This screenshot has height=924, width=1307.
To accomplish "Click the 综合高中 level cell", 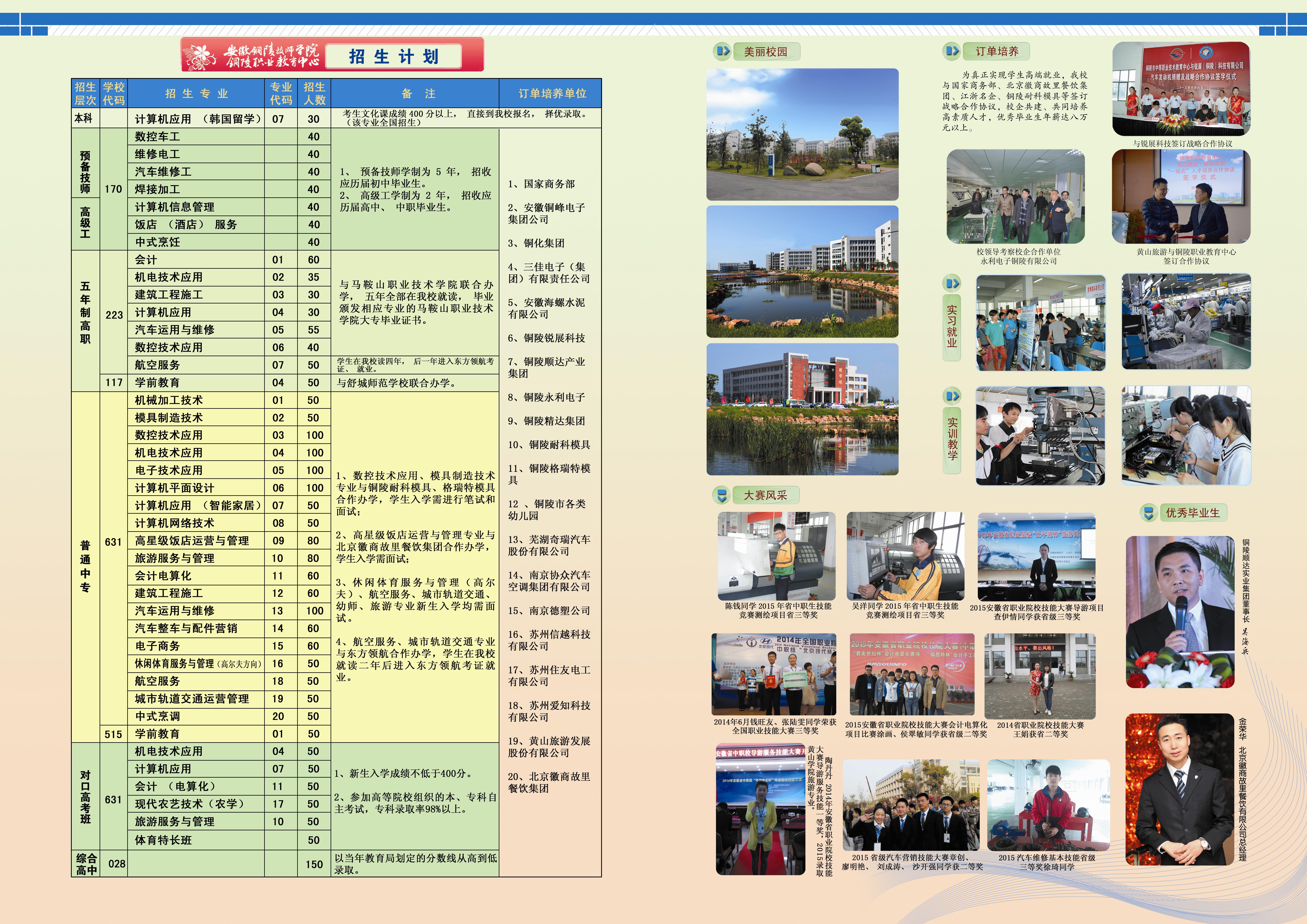I will click(85, 864).
